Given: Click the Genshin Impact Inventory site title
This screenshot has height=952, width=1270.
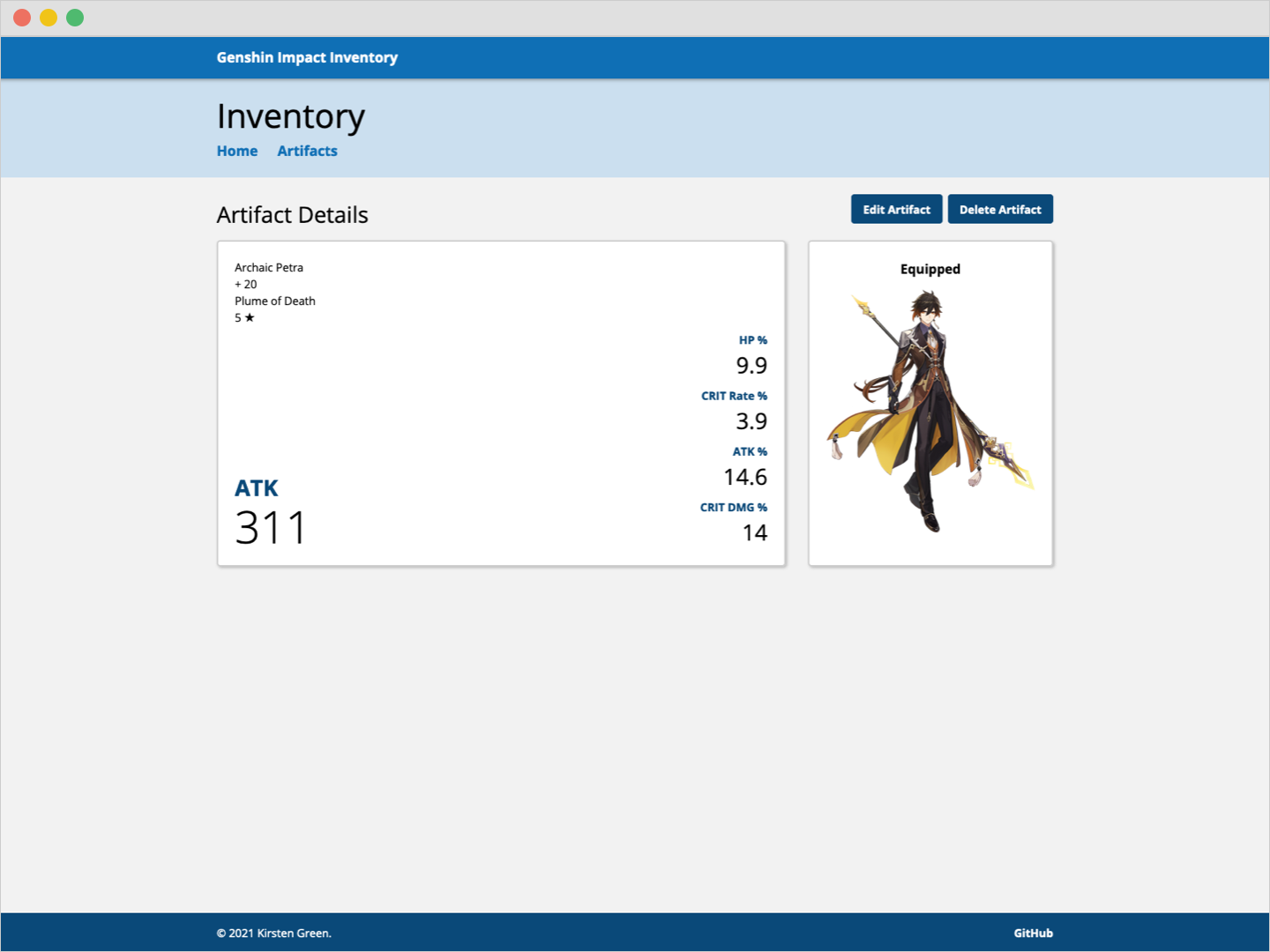Looking at the screenshot, I should 307,57.
